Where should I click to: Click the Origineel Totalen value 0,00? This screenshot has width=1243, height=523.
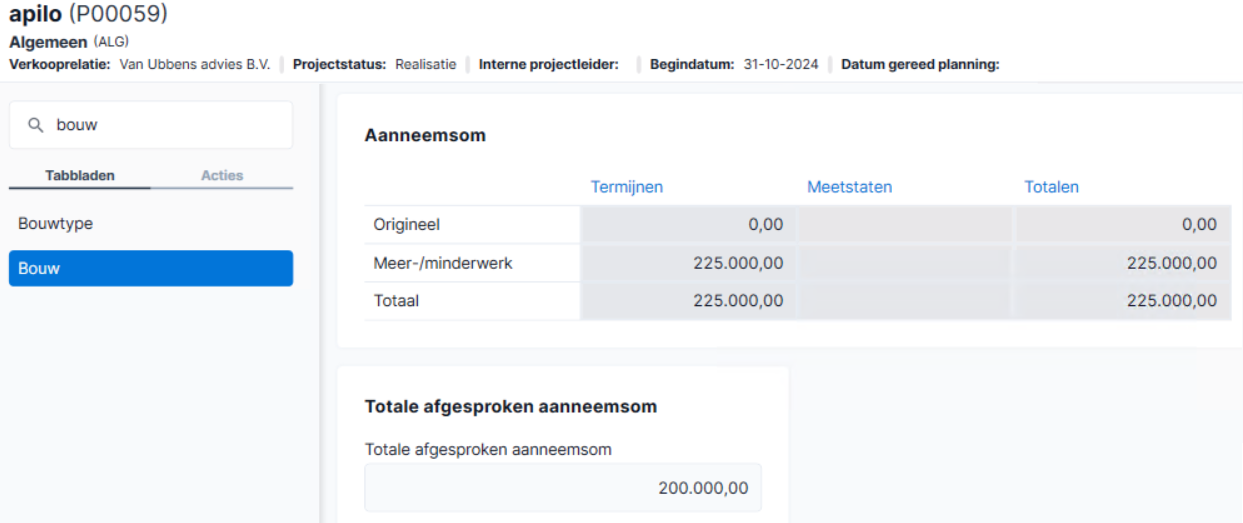click(1199, 225)
